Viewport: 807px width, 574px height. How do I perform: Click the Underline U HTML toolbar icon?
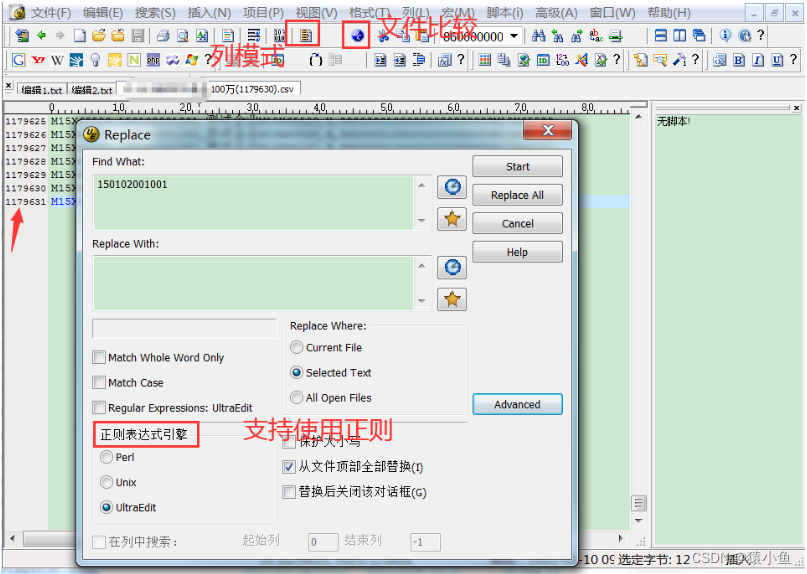pyautogui.click(x=777, y=60)
